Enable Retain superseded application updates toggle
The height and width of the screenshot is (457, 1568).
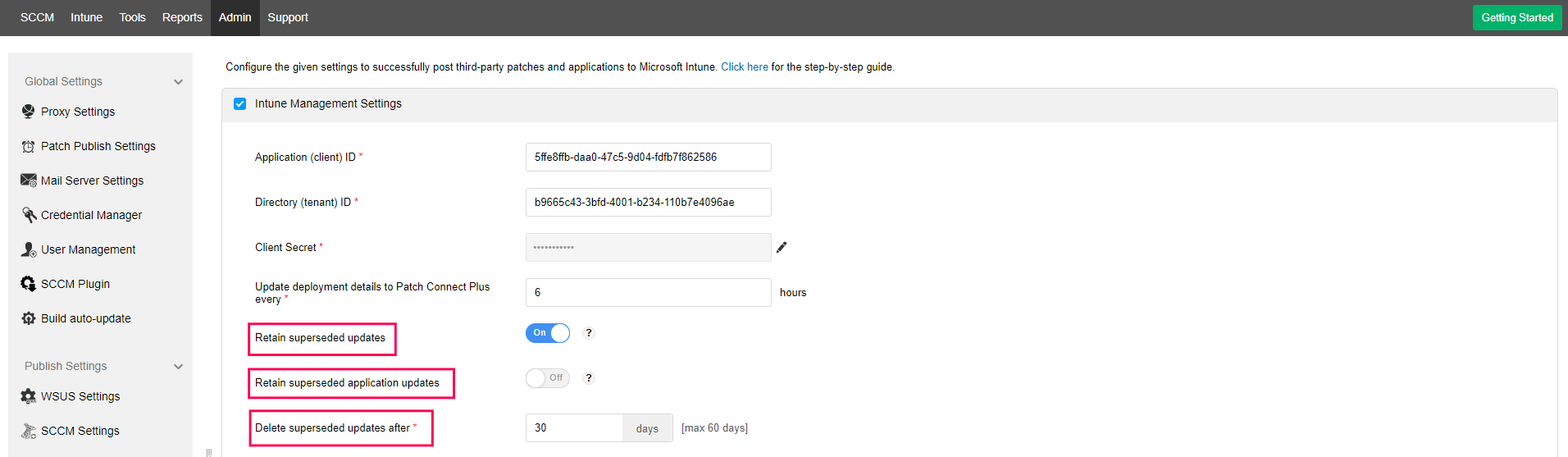pos(548,378)
